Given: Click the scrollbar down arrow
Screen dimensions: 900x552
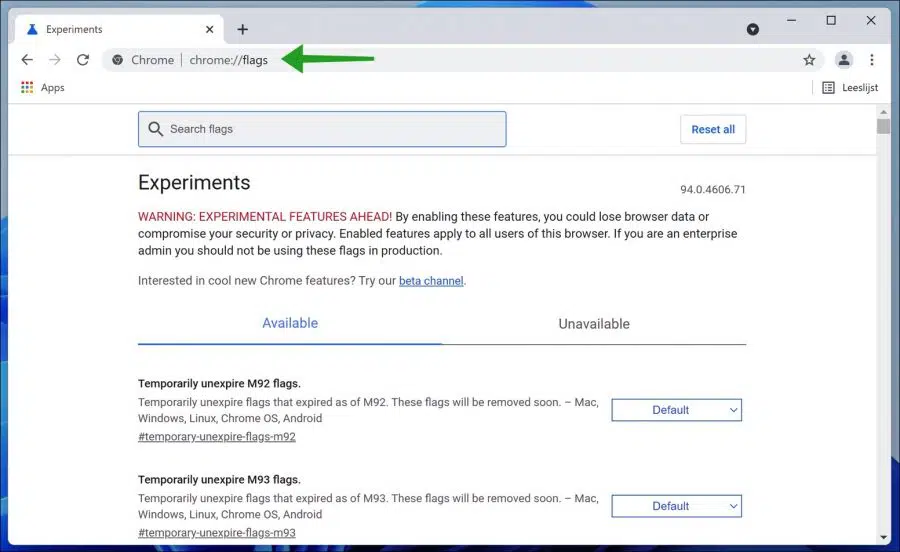Looking at the screenshot, I should pyautogui.click(x=883, y=537).
